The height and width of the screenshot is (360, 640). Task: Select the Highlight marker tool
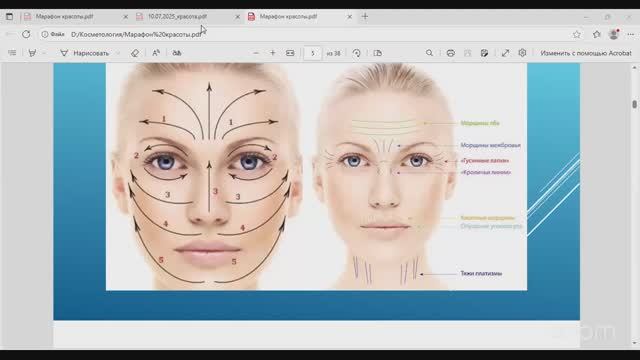coord(32,53)
